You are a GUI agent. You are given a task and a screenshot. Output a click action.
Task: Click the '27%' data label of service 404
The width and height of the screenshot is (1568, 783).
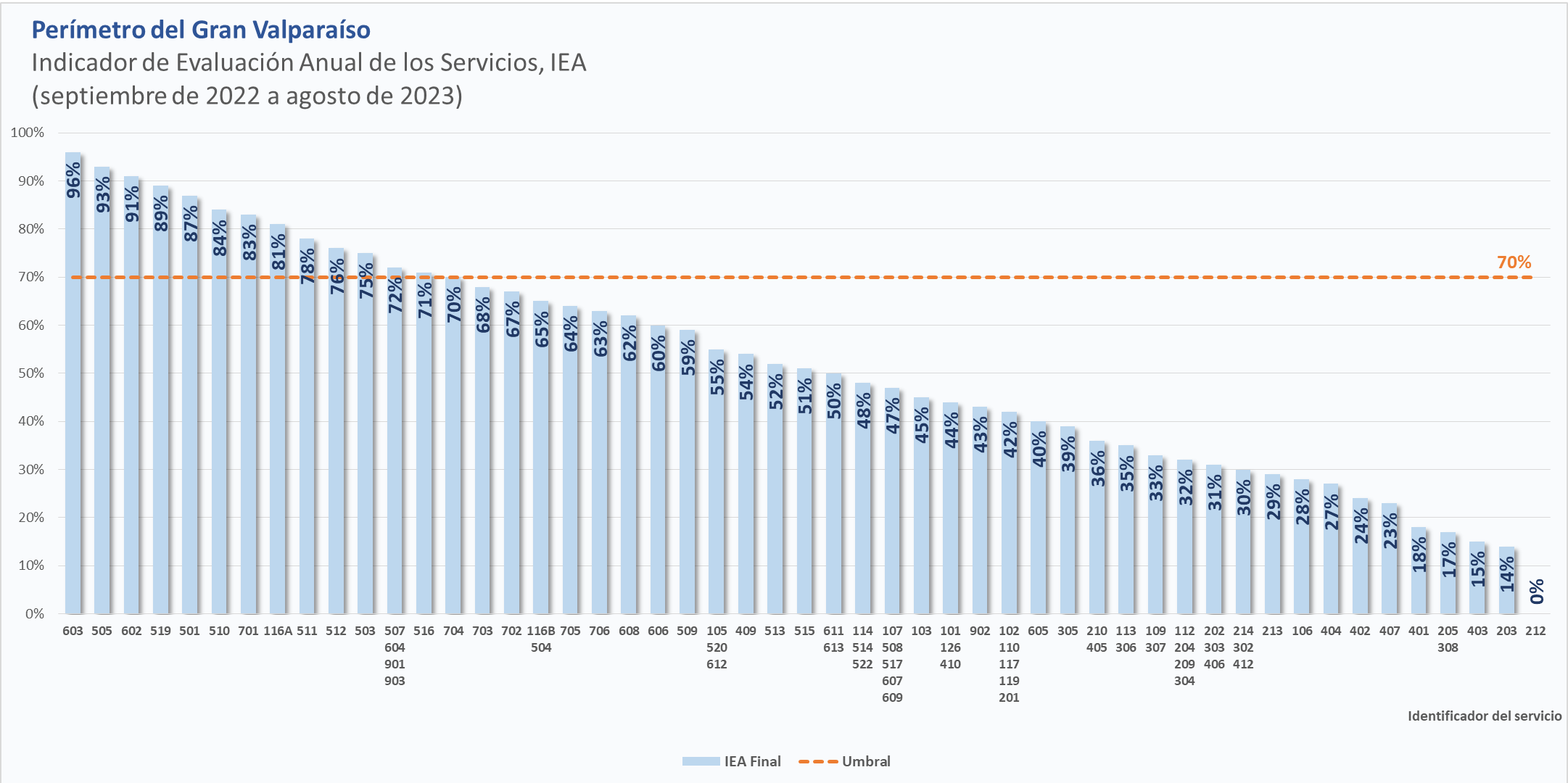coord(1332,512)
